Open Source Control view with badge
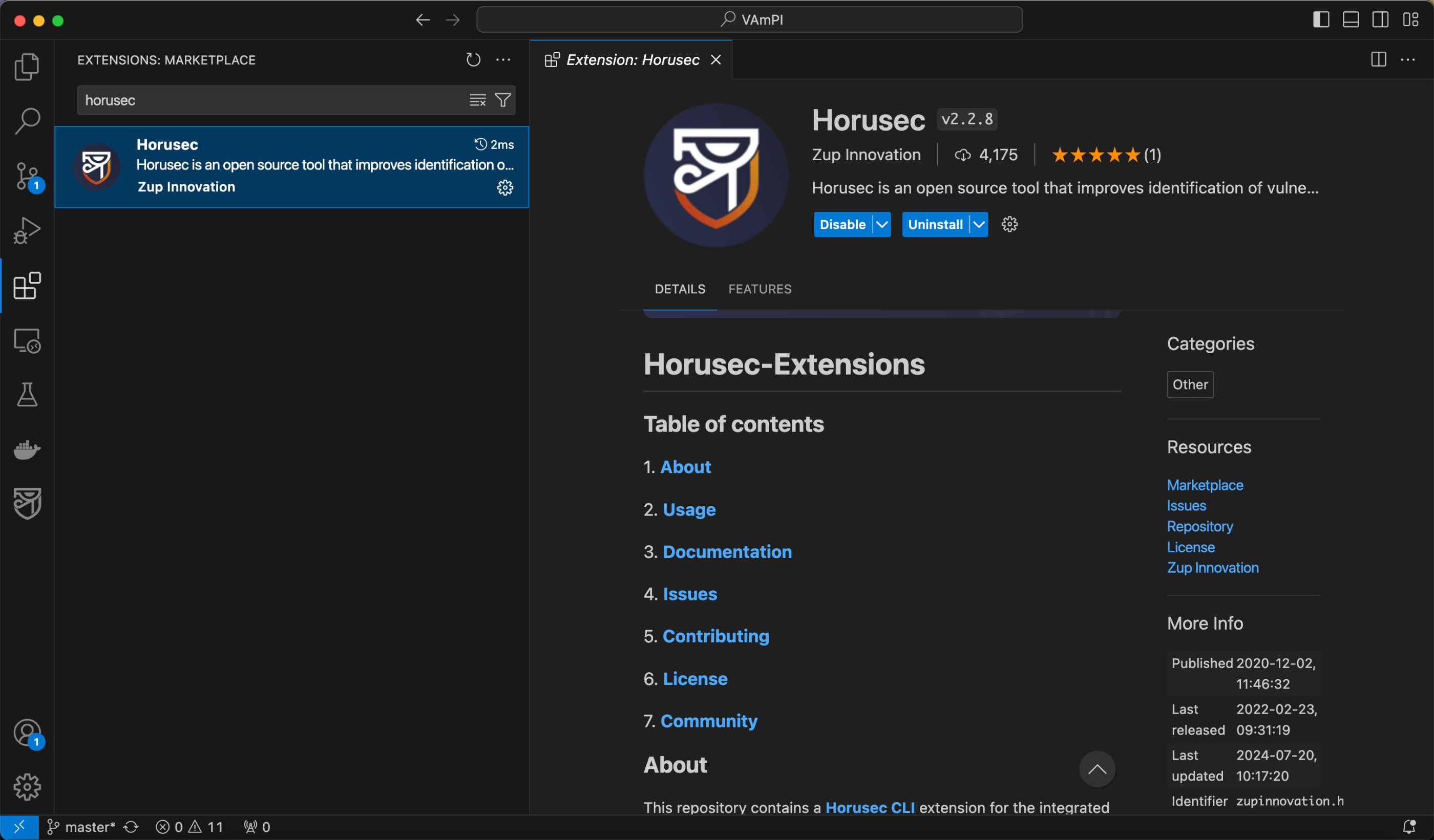 click(x=27, y=176)
